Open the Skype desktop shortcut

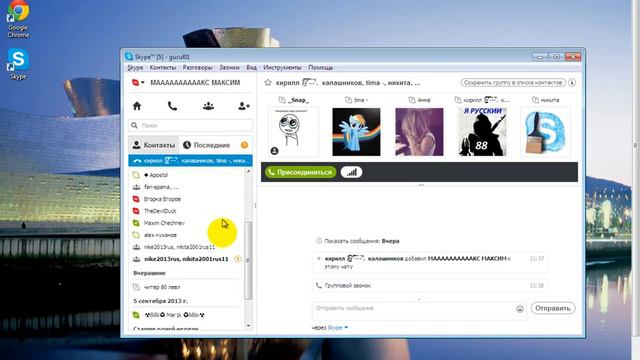tap(18, 64)
